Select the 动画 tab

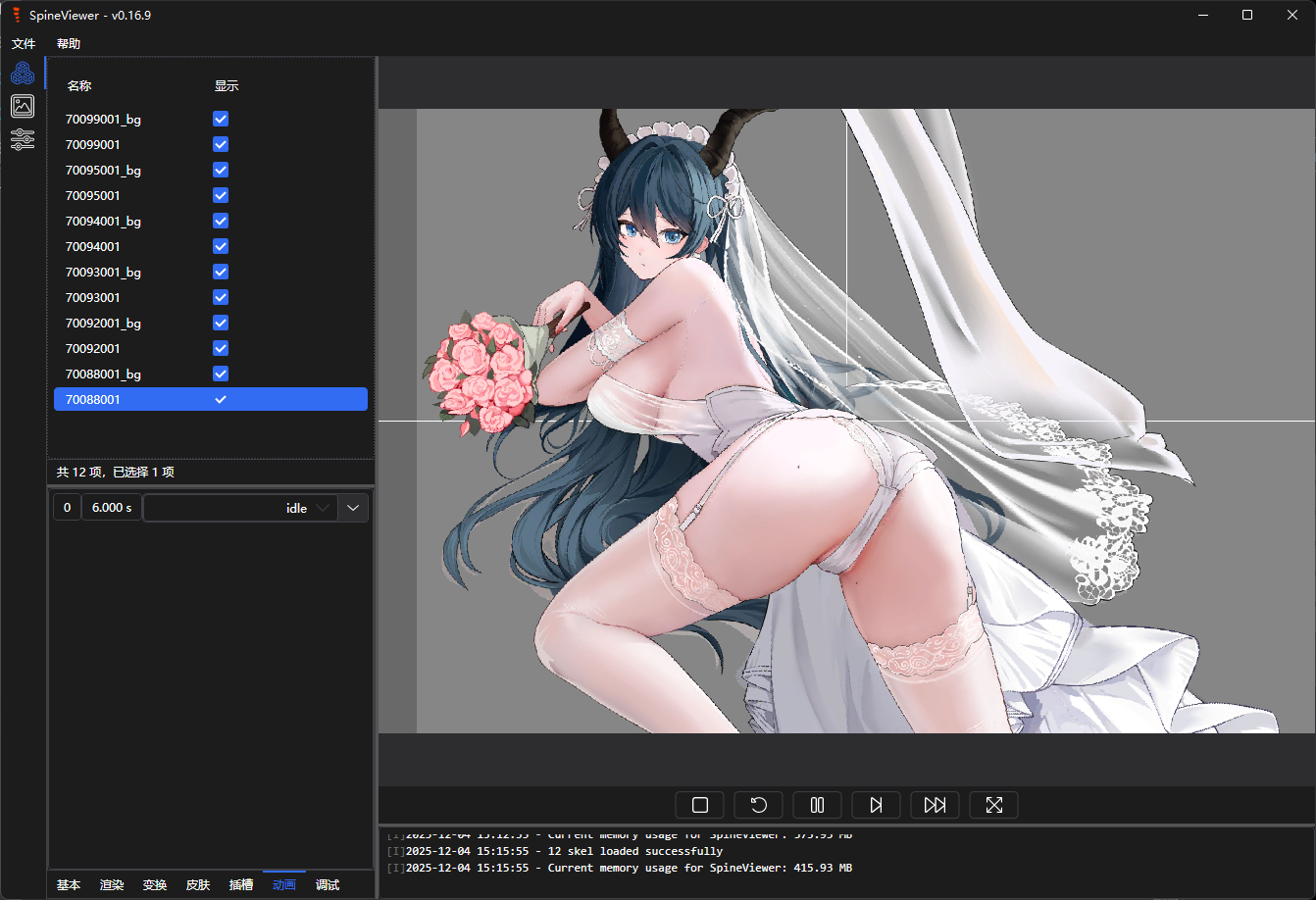tap(284, 885)
